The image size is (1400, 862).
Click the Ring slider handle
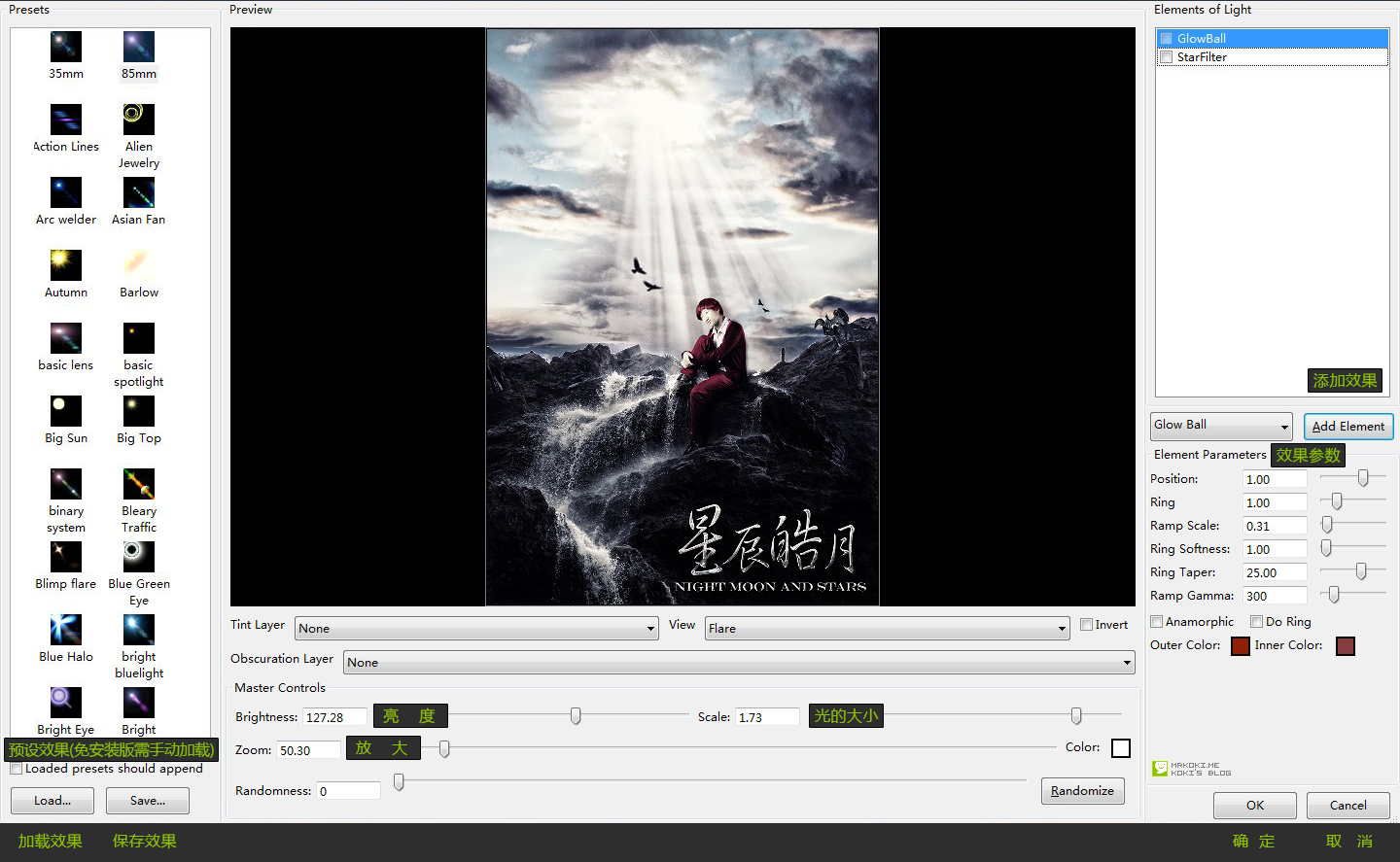pyautogui.click(x=1337, y=500)
